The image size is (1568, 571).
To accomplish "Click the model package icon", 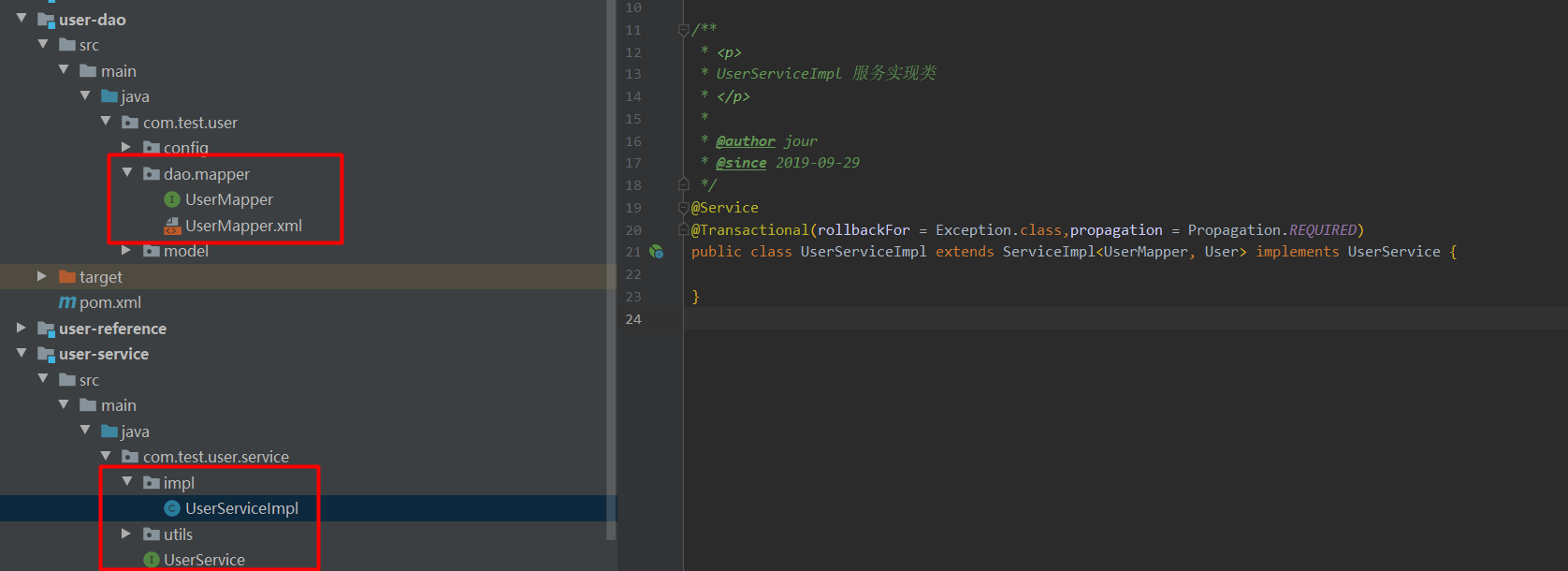I will point(152,250).
